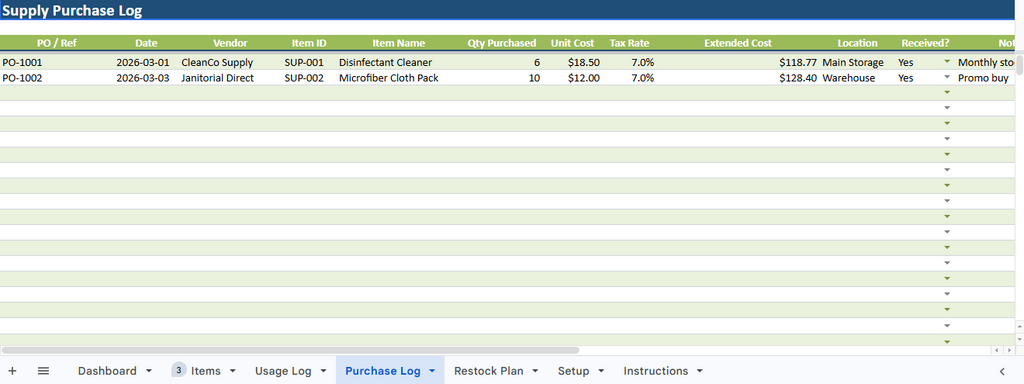Click the Received? column header

[925, 43]
